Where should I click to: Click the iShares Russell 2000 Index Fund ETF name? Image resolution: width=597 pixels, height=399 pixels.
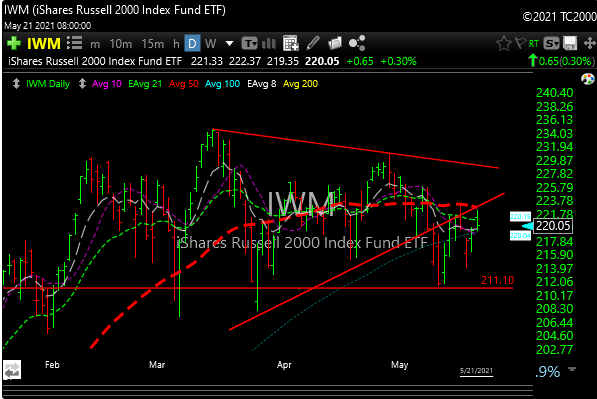(x=95, y=61)
